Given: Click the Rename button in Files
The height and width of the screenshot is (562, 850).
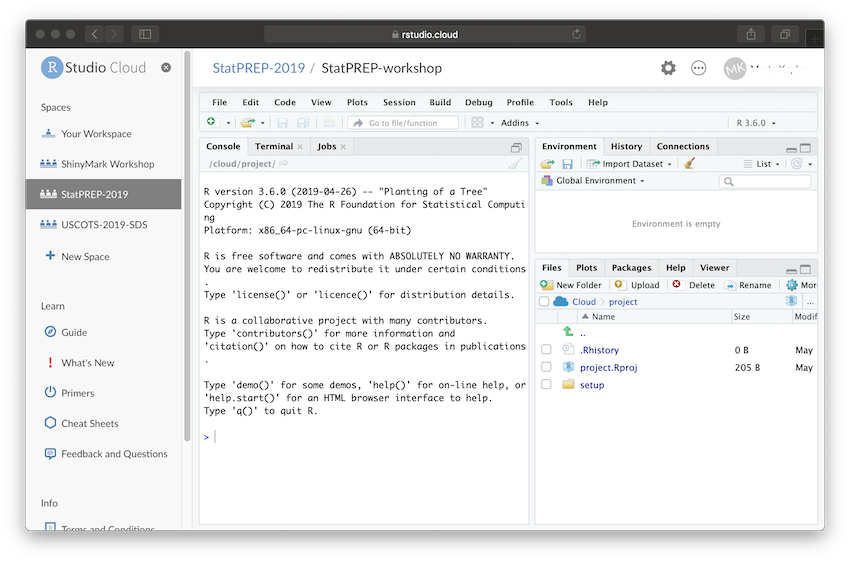Looking at the screenshot, I should coord(749,285).
